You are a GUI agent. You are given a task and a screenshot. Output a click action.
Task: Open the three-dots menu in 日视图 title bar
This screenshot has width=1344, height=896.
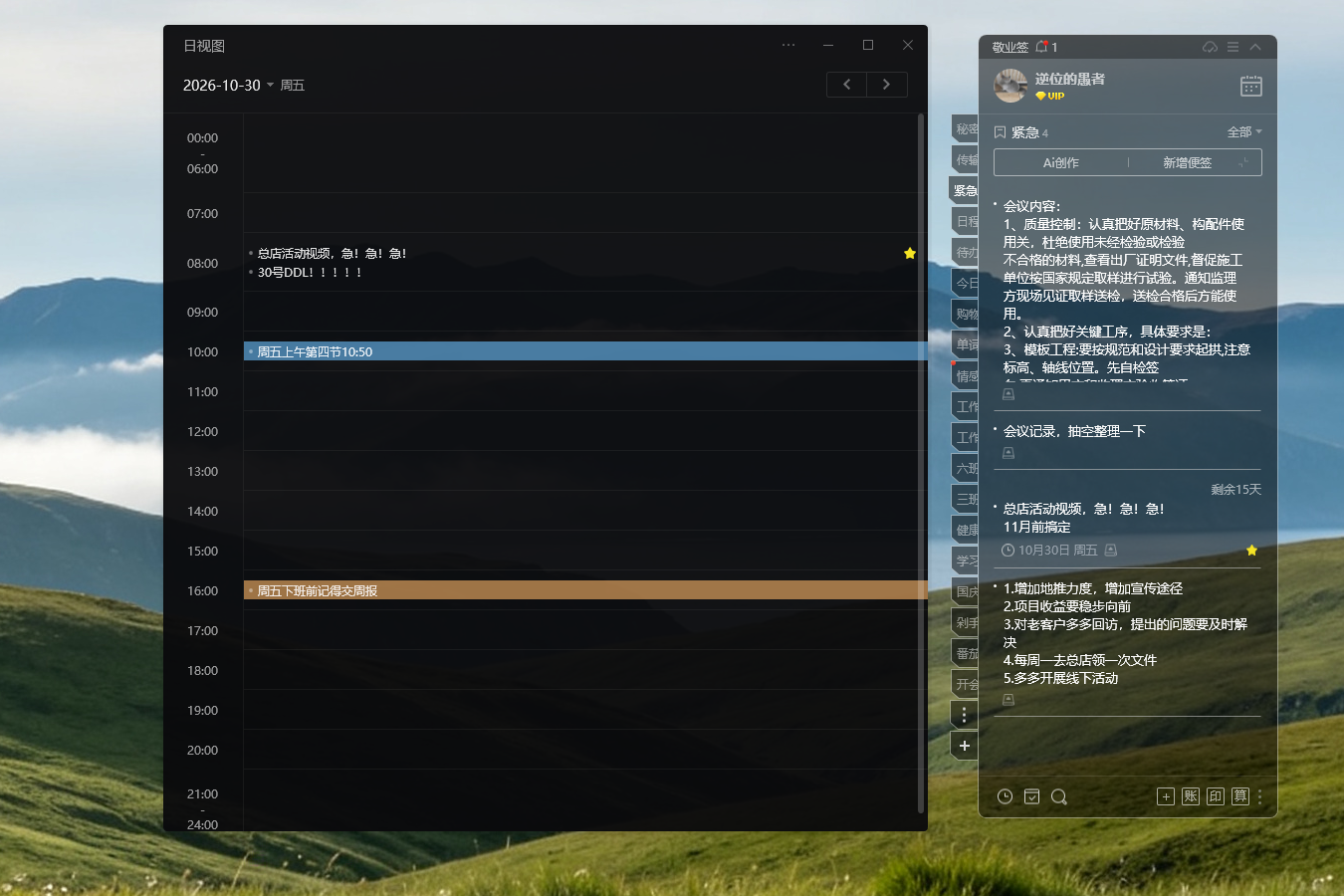pyautogui.click(x=788, y=45)
